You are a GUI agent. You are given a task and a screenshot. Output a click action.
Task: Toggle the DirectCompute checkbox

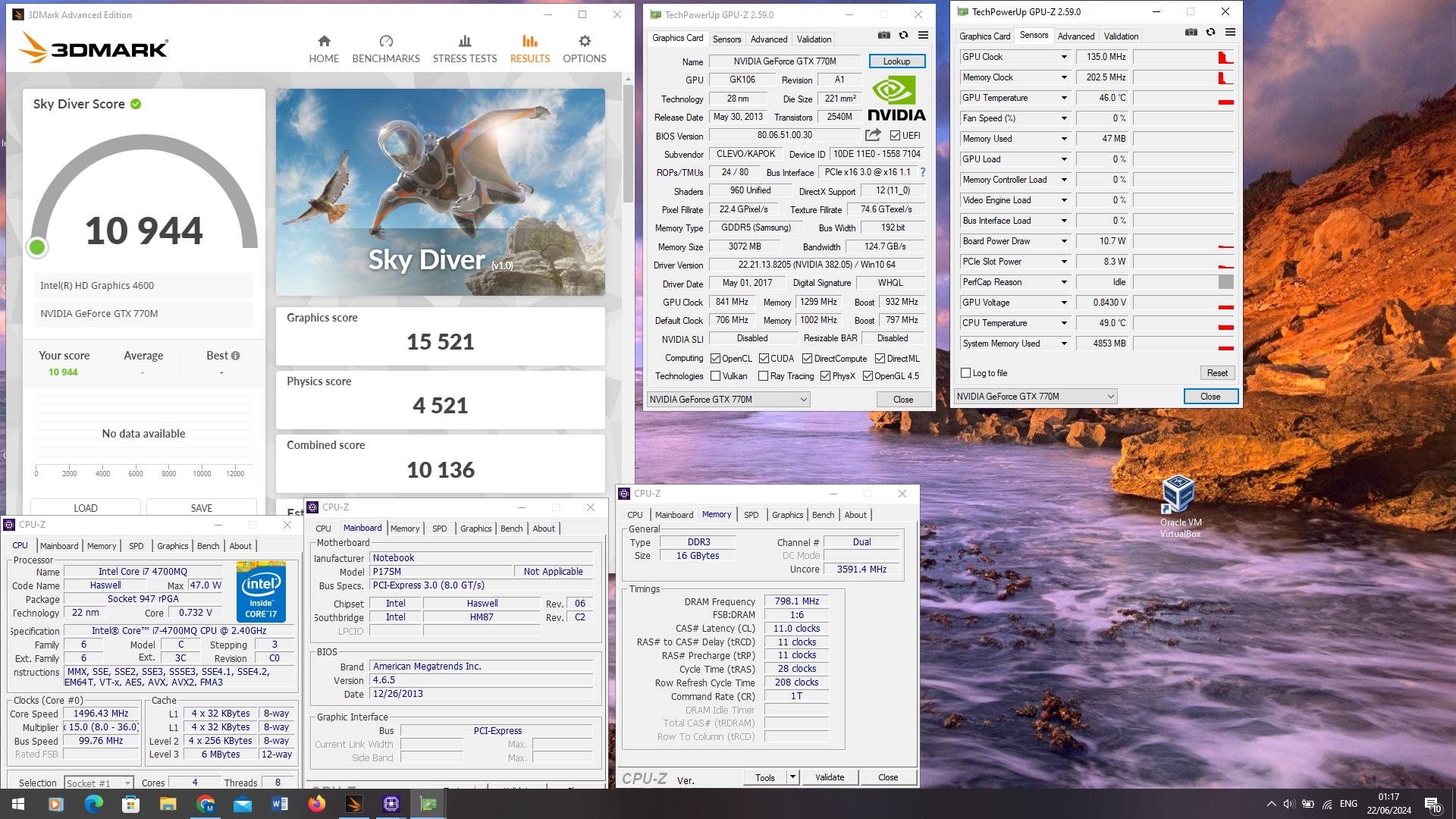[808, 359]
